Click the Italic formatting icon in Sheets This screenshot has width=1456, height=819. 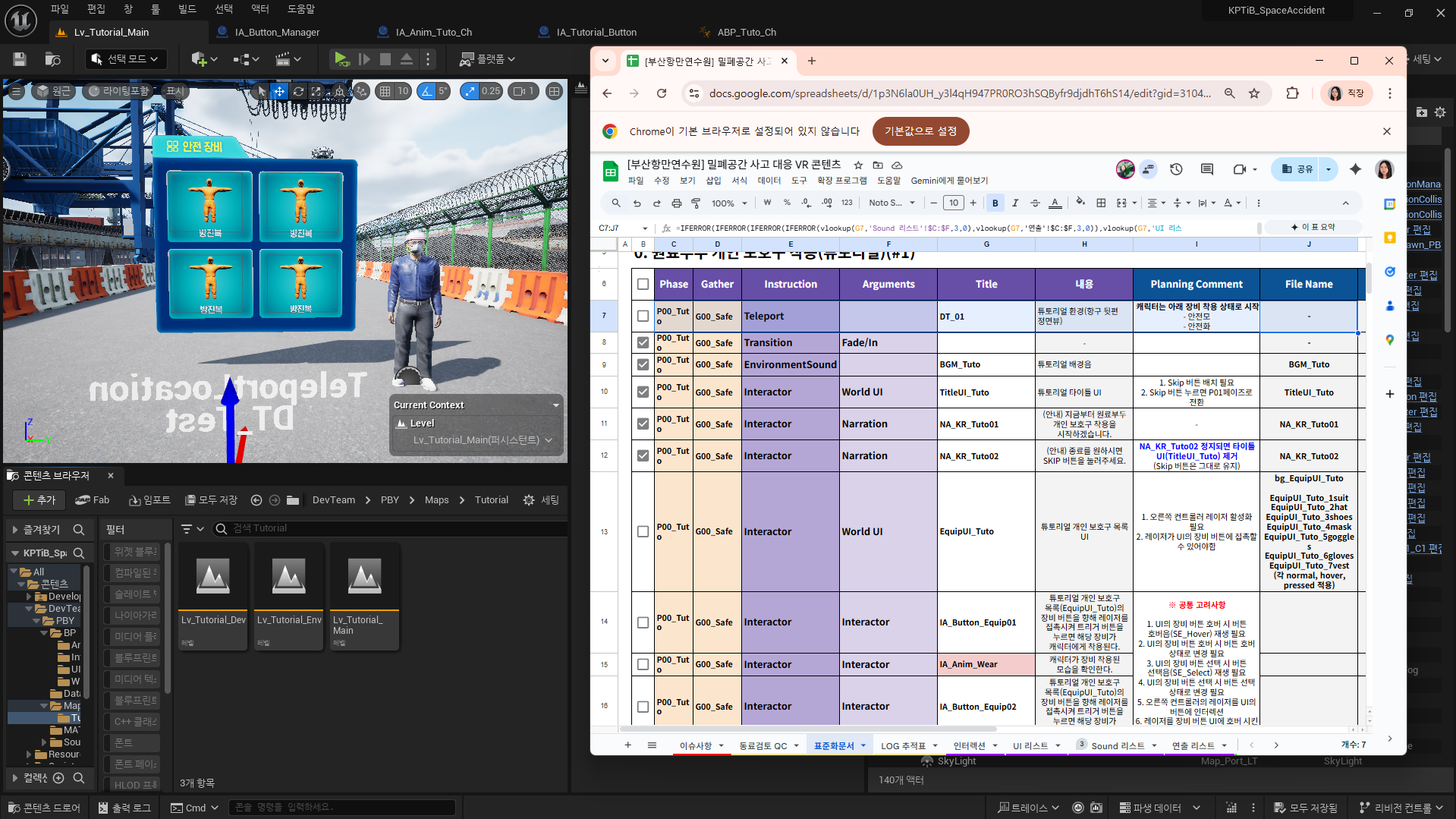[1015, 203]
